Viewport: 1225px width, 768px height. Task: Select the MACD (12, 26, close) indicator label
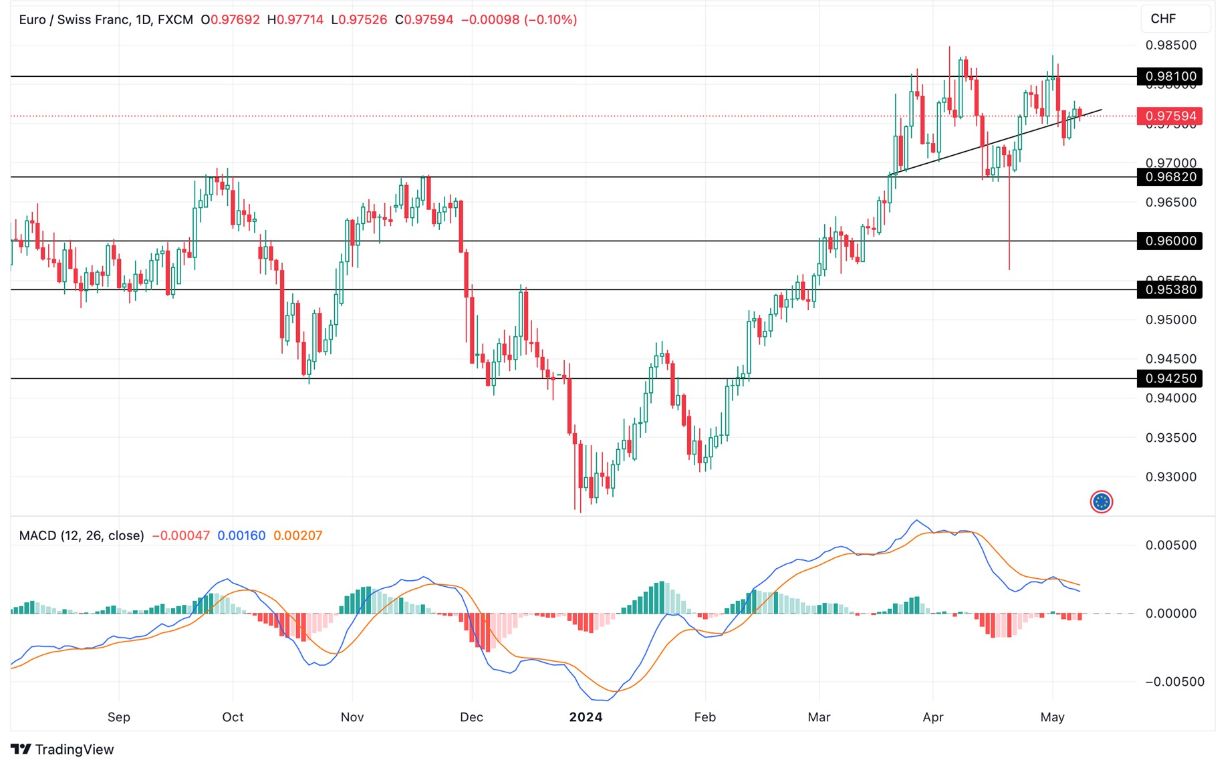point(80,537)
